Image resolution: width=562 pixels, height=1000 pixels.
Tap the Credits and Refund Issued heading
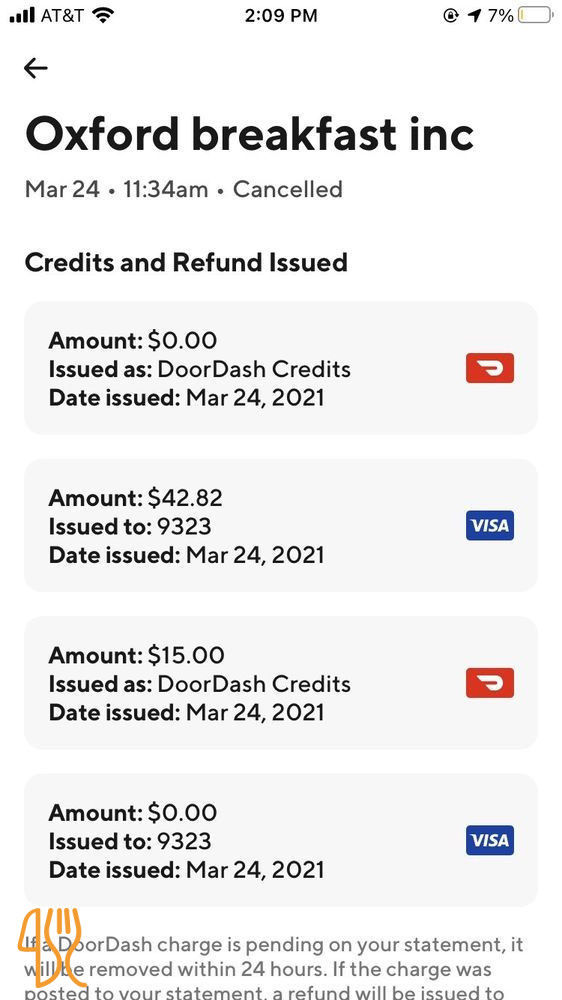[186, 262]
